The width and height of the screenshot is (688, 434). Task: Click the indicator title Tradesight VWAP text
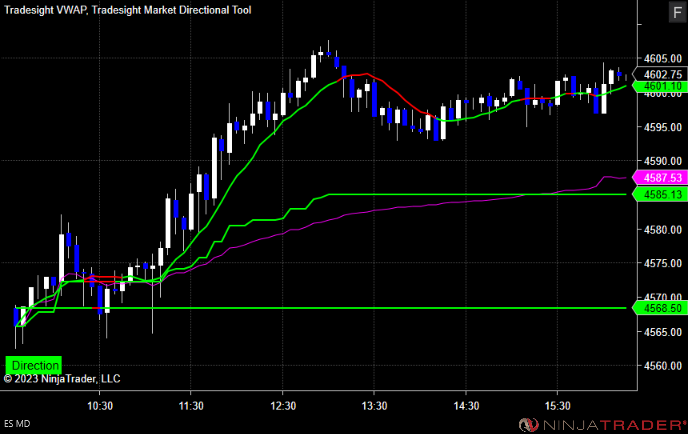point(46,10)
